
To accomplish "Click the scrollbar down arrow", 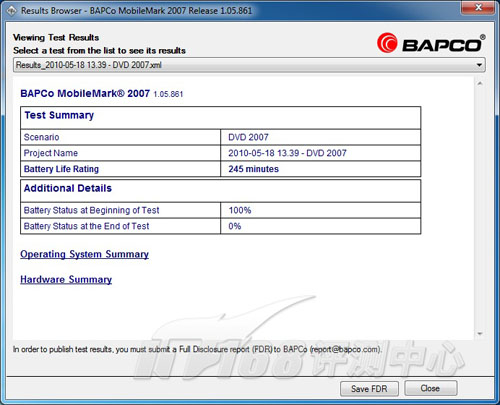I will tap(480, 333).
